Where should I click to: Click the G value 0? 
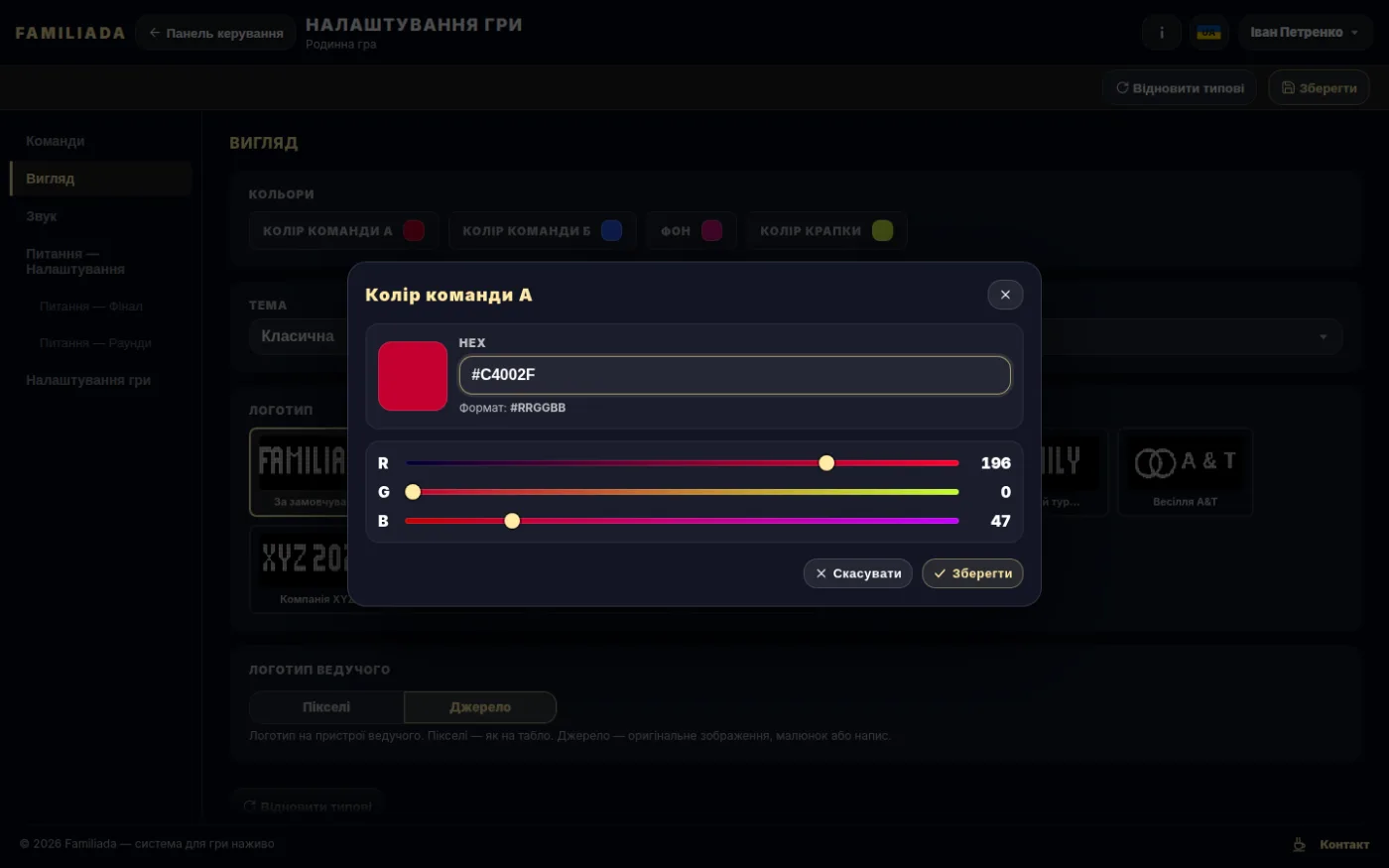pos(1005,492)
